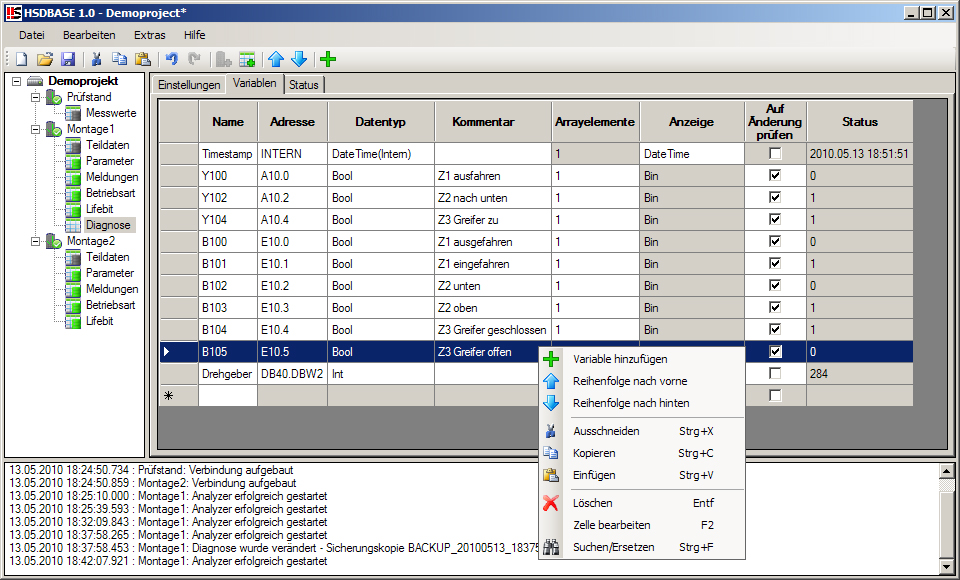Screen dimensions: 960x580
Task: Click the green plus toolbar icon
Action: [327, 60]
